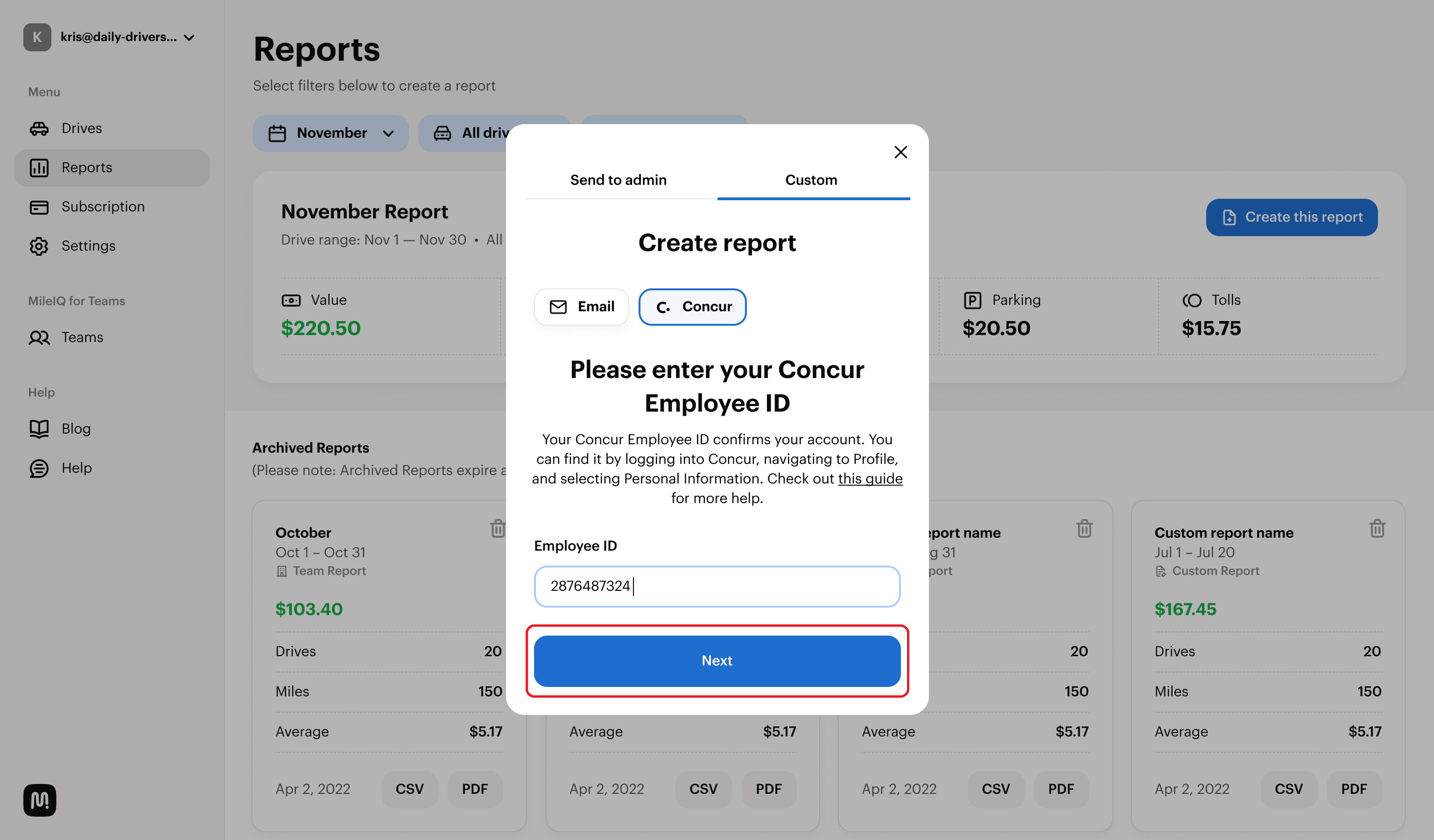Image resolution: width=1434 pixels, height=840 pixels.
Task: Choose the Concur delivery option
Action: (692, 307)
